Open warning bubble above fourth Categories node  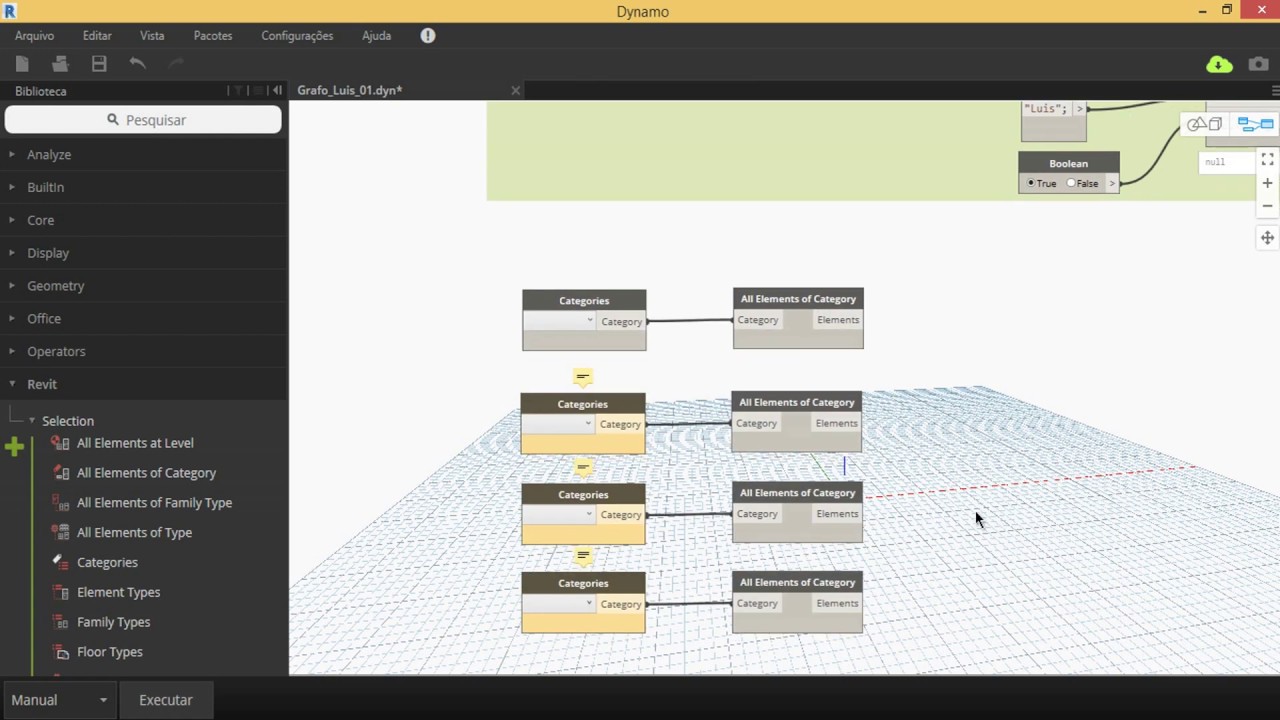coord(583,555)
